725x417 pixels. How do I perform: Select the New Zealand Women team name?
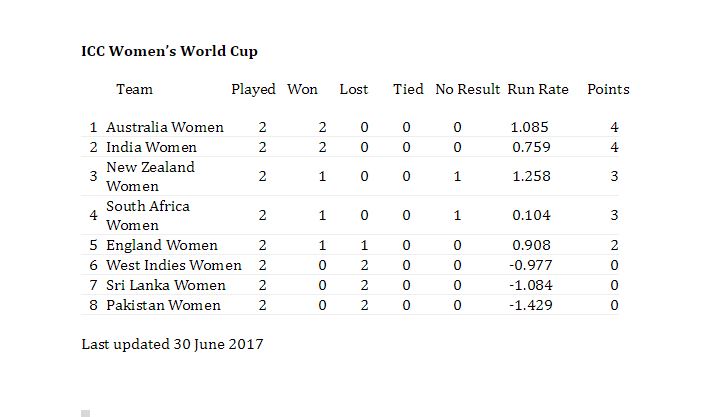coord(150,176)
